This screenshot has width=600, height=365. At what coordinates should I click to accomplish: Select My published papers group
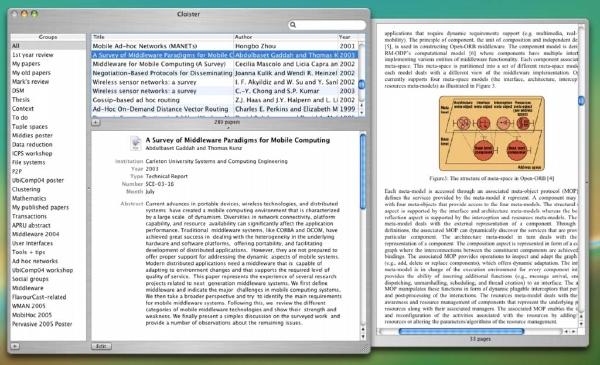(48, 207)
